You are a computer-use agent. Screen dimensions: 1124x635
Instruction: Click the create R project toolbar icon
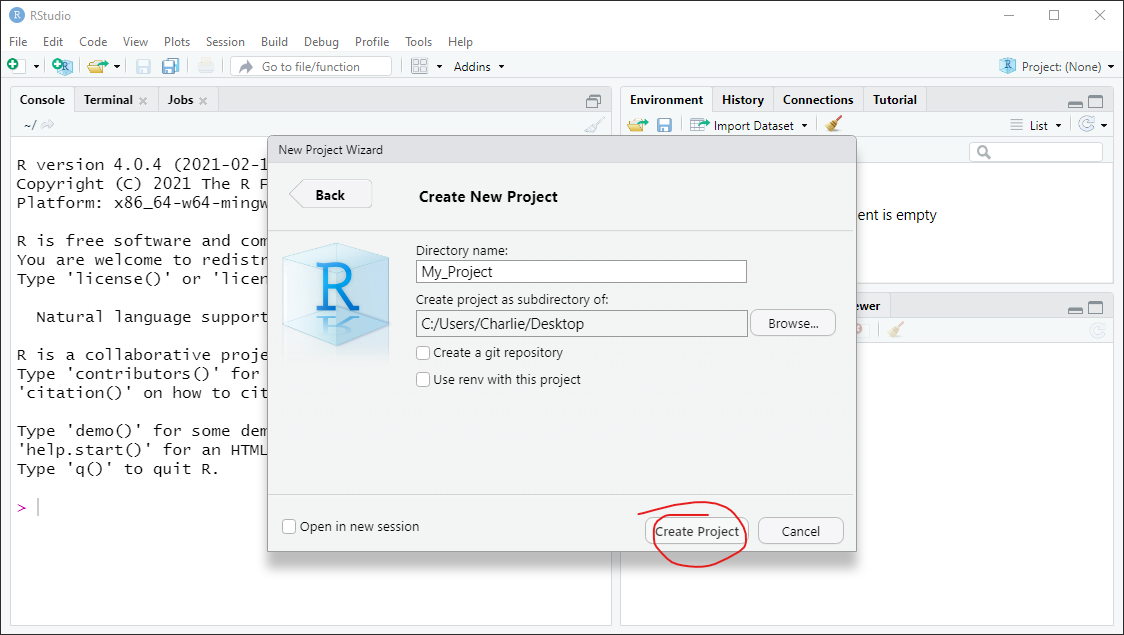click(62, 66)
